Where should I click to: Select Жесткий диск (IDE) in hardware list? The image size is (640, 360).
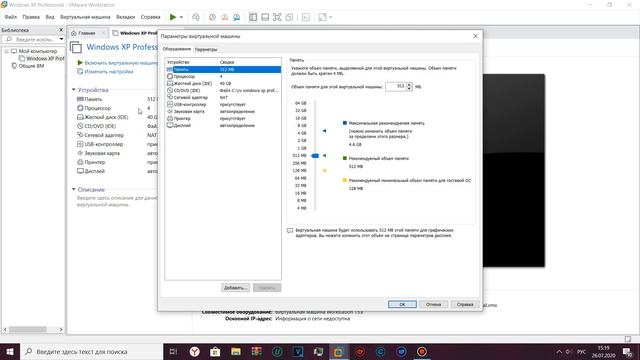click(x=223, y=83)
